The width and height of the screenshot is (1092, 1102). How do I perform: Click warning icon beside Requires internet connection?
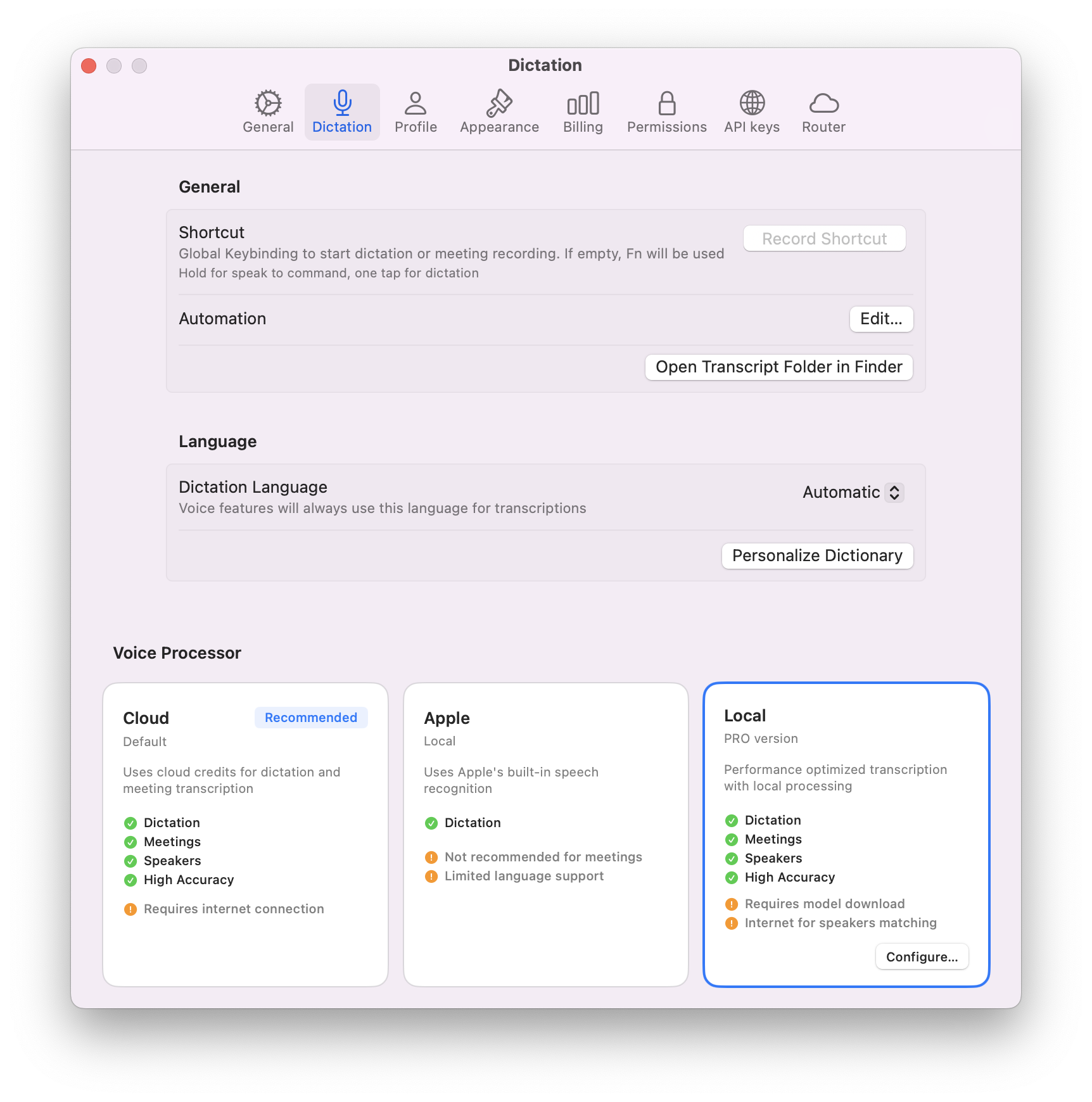[x=130, y=909]
